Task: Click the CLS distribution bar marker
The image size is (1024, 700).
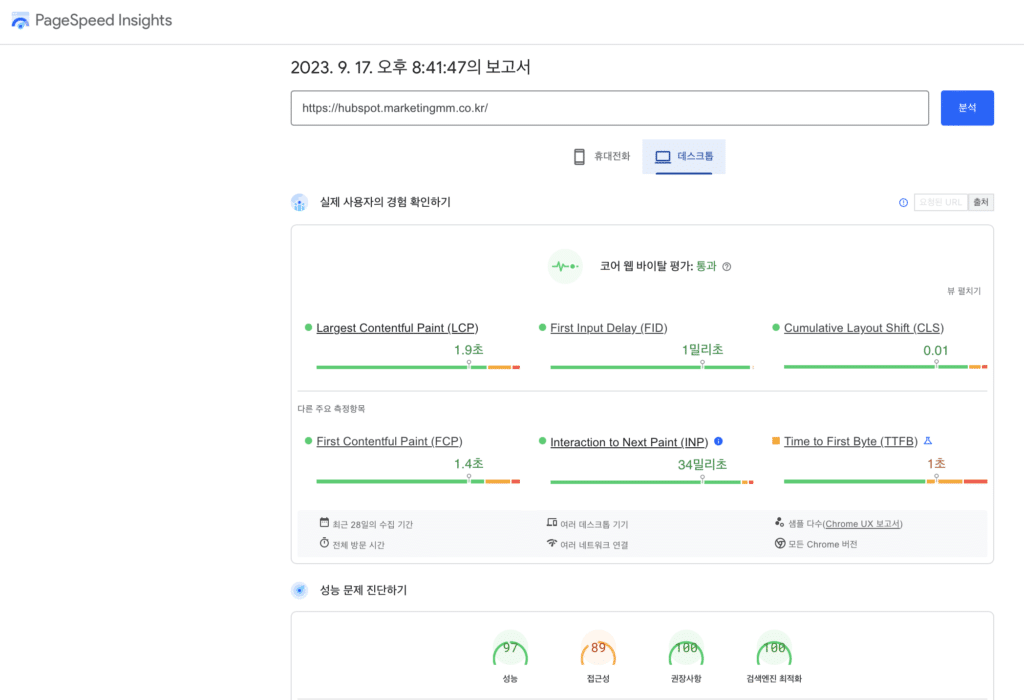Action: coord(936,363)
